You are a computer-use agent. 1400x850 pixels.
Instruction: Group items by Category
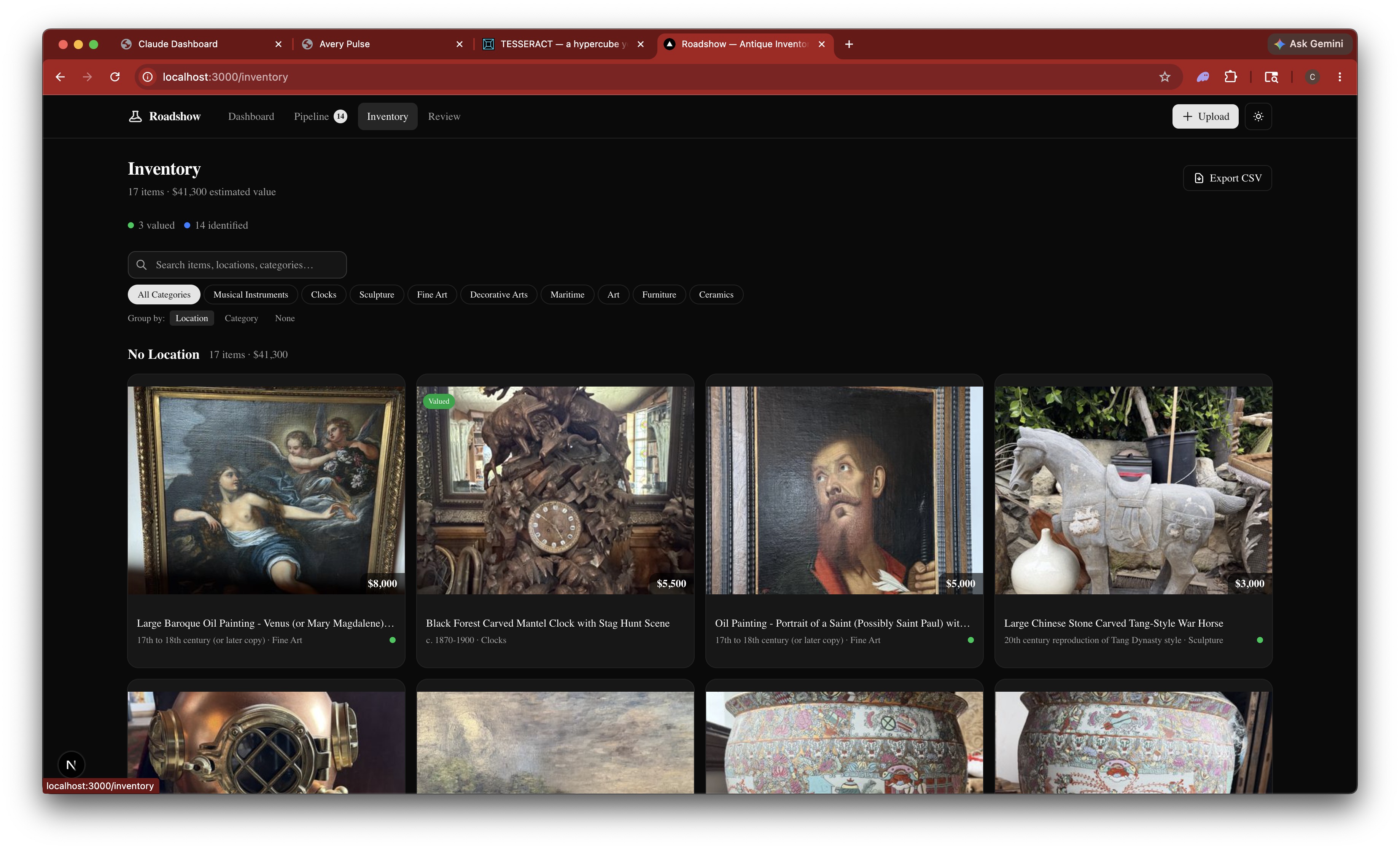(x=241, y=318)
